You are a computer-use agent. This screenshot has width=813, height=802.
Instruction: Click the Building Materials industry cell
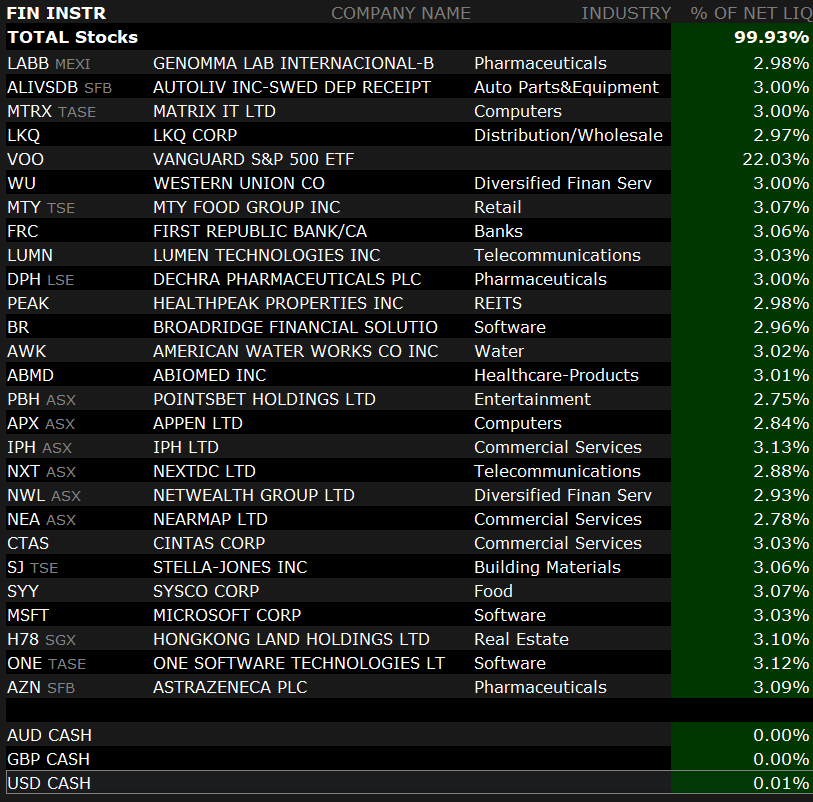(x=547, y=568)
